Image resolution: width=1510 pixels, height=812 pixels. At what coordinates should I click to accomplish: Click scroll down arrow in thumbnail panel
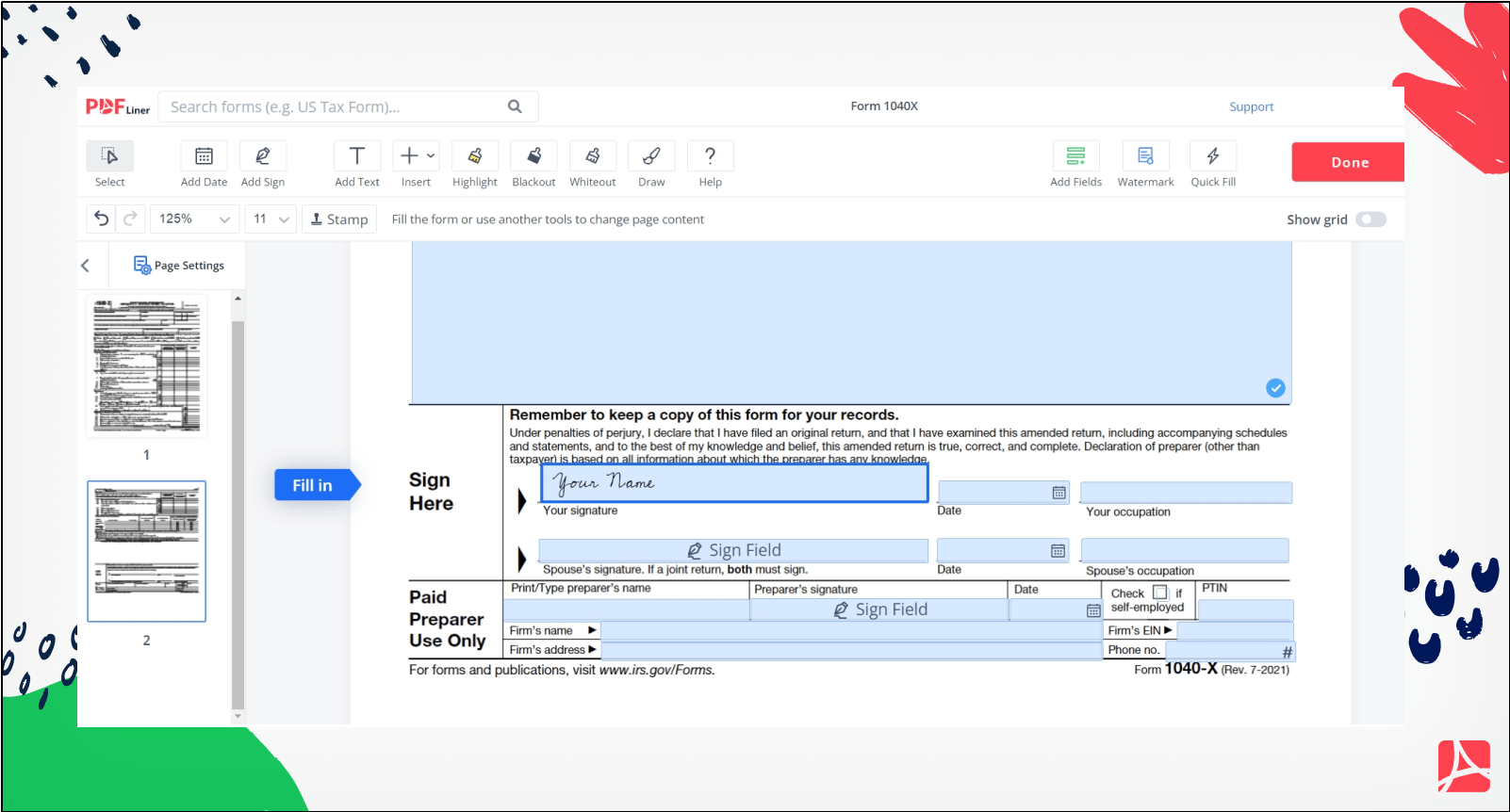[x=238, y=716]
